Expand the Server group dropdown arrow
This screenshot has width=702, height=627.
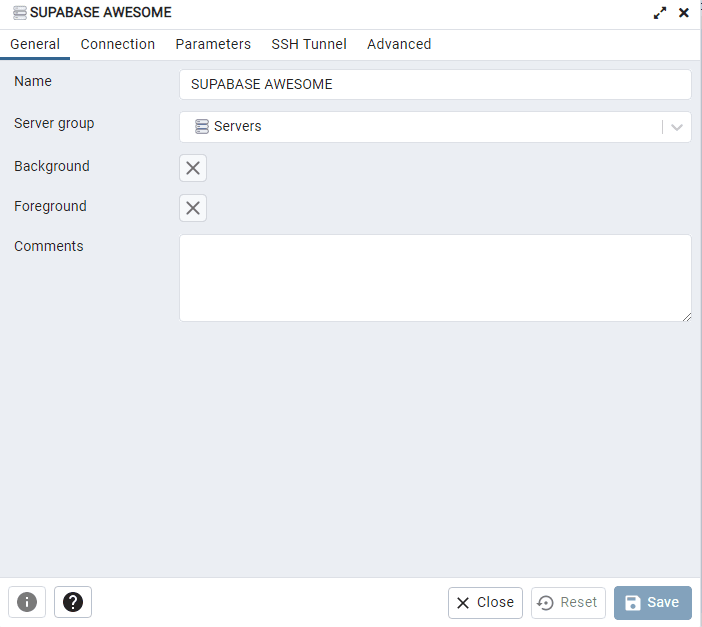point(677,127)
